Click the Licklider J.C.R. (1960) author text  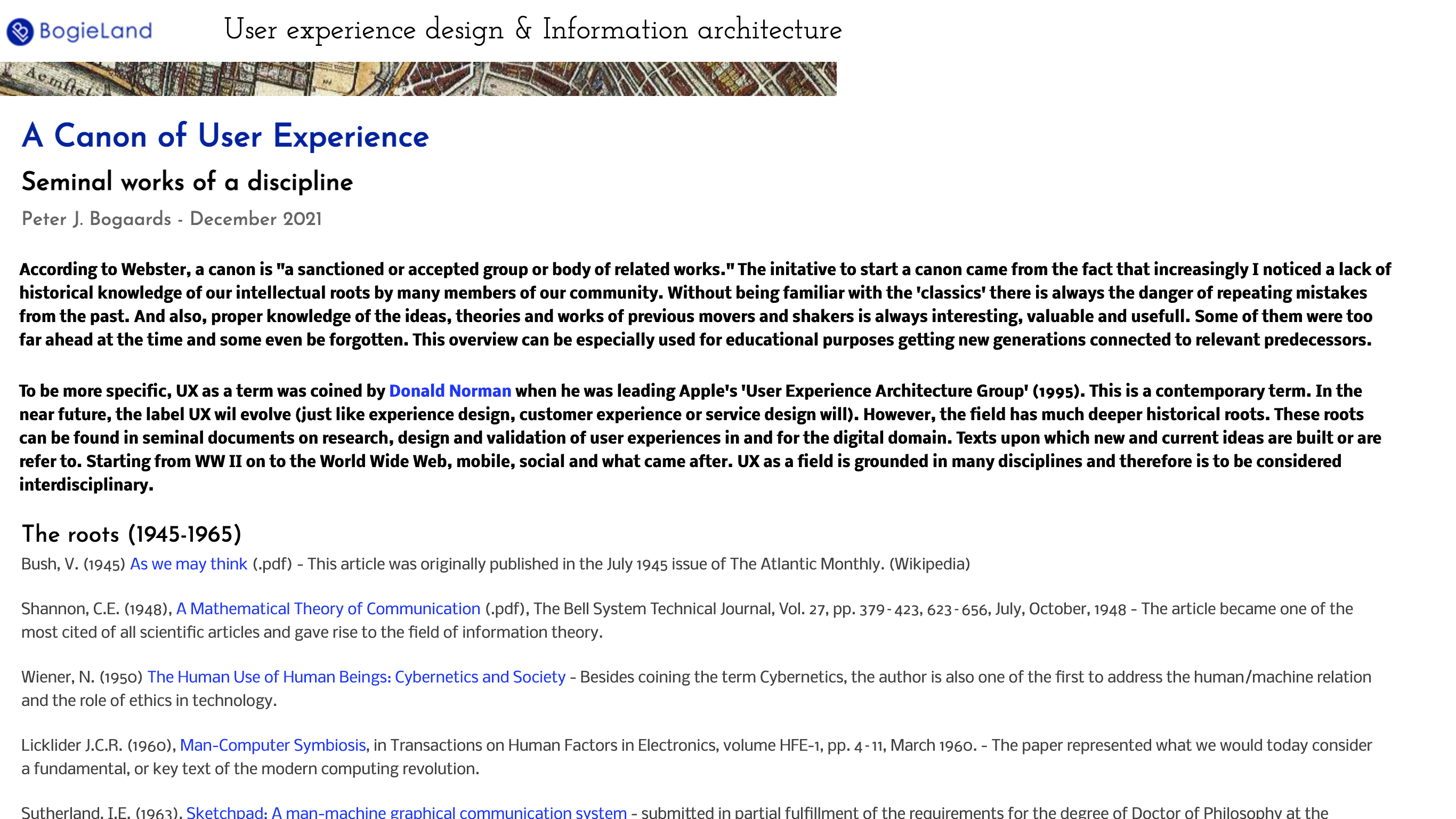point(96,746)
